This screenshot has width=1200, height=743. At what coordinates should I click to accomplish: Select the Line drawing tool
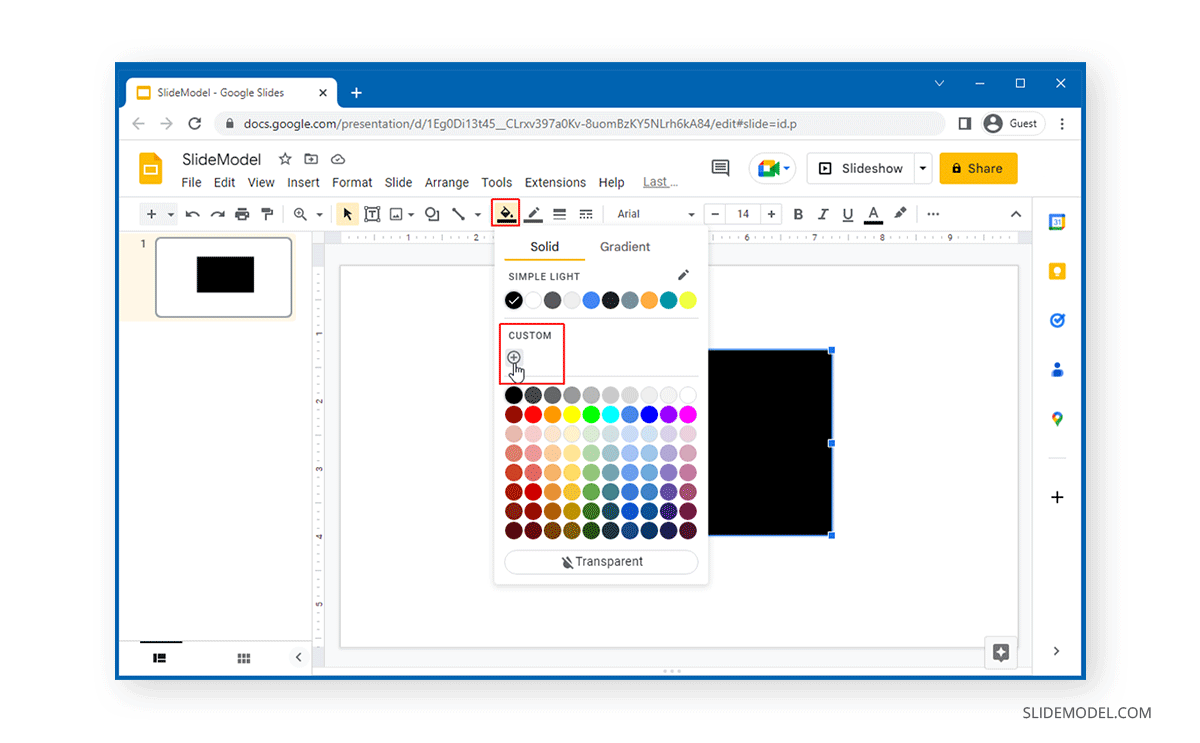tap(459, 213)
